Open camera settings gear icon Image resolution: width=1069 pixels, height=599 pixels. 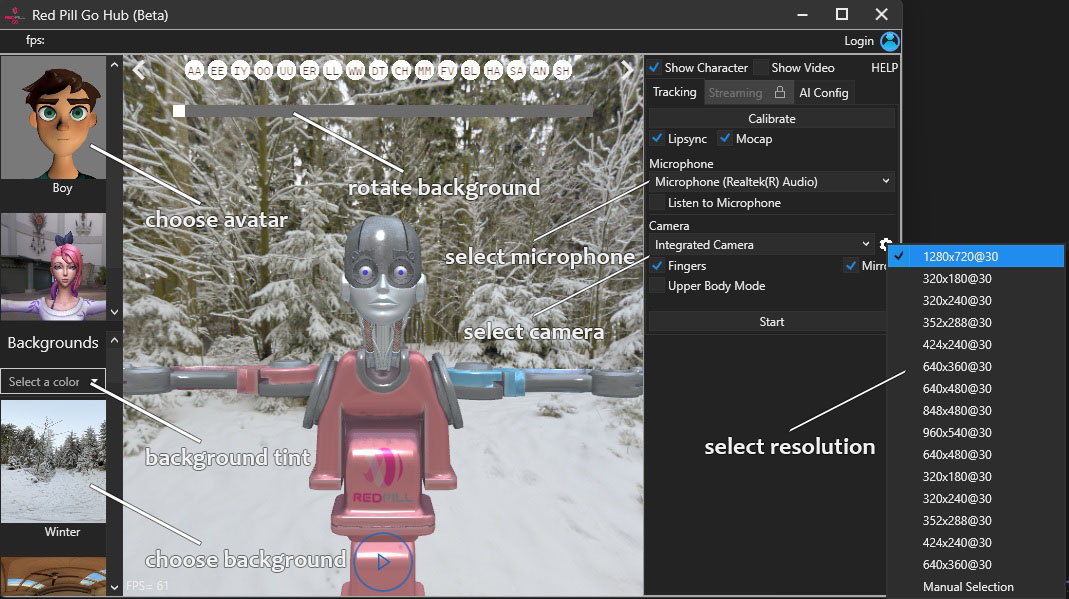point(885,244)
